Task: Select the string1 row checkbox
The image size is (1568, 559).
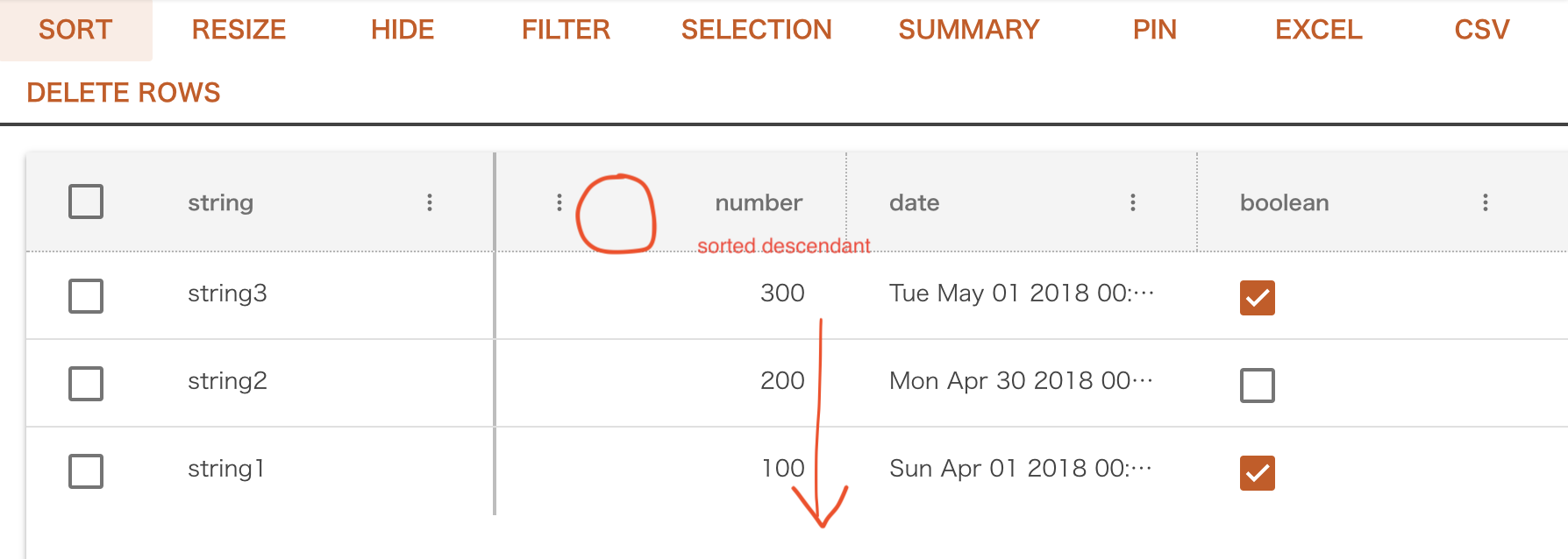Action: pyautogui.click(x=85, y=471)
